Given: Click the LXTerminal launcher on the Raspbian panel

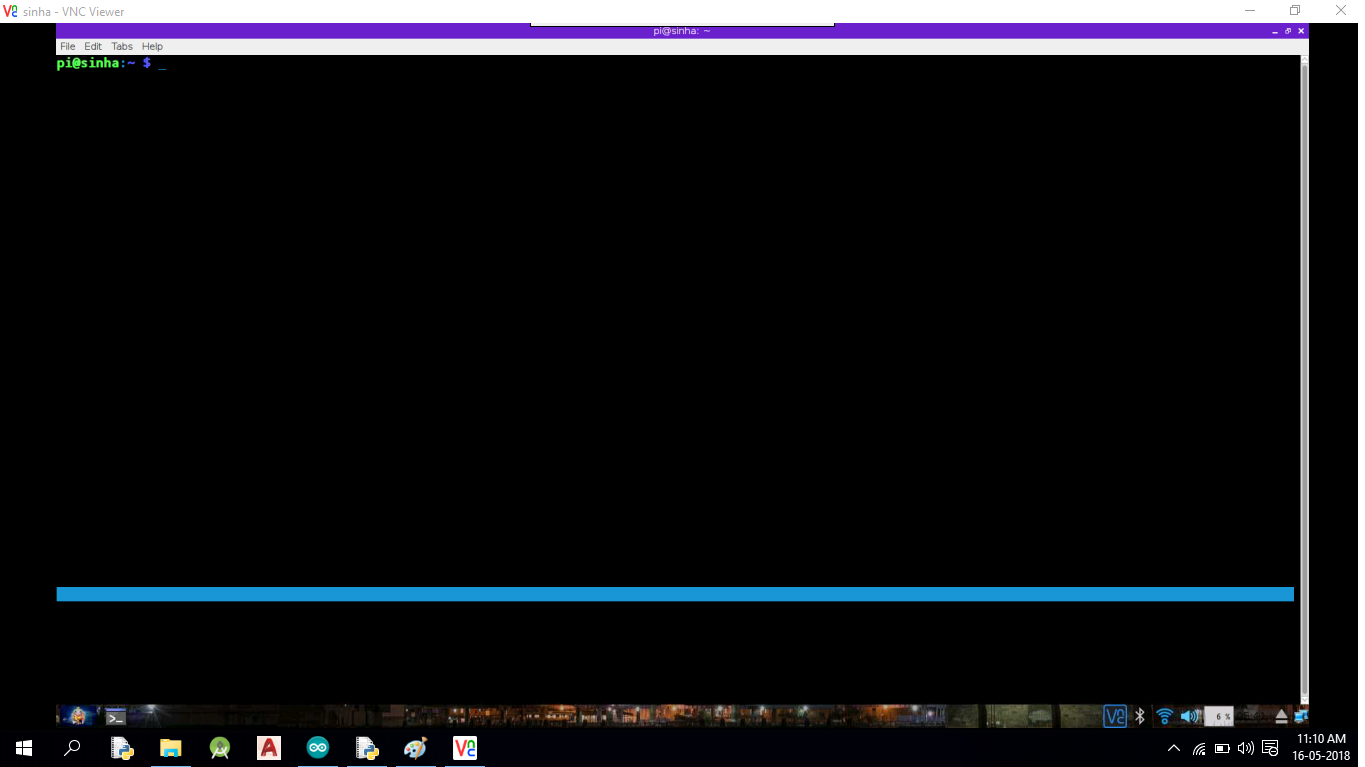Looking at the screenshot, I should pos(114,715).
